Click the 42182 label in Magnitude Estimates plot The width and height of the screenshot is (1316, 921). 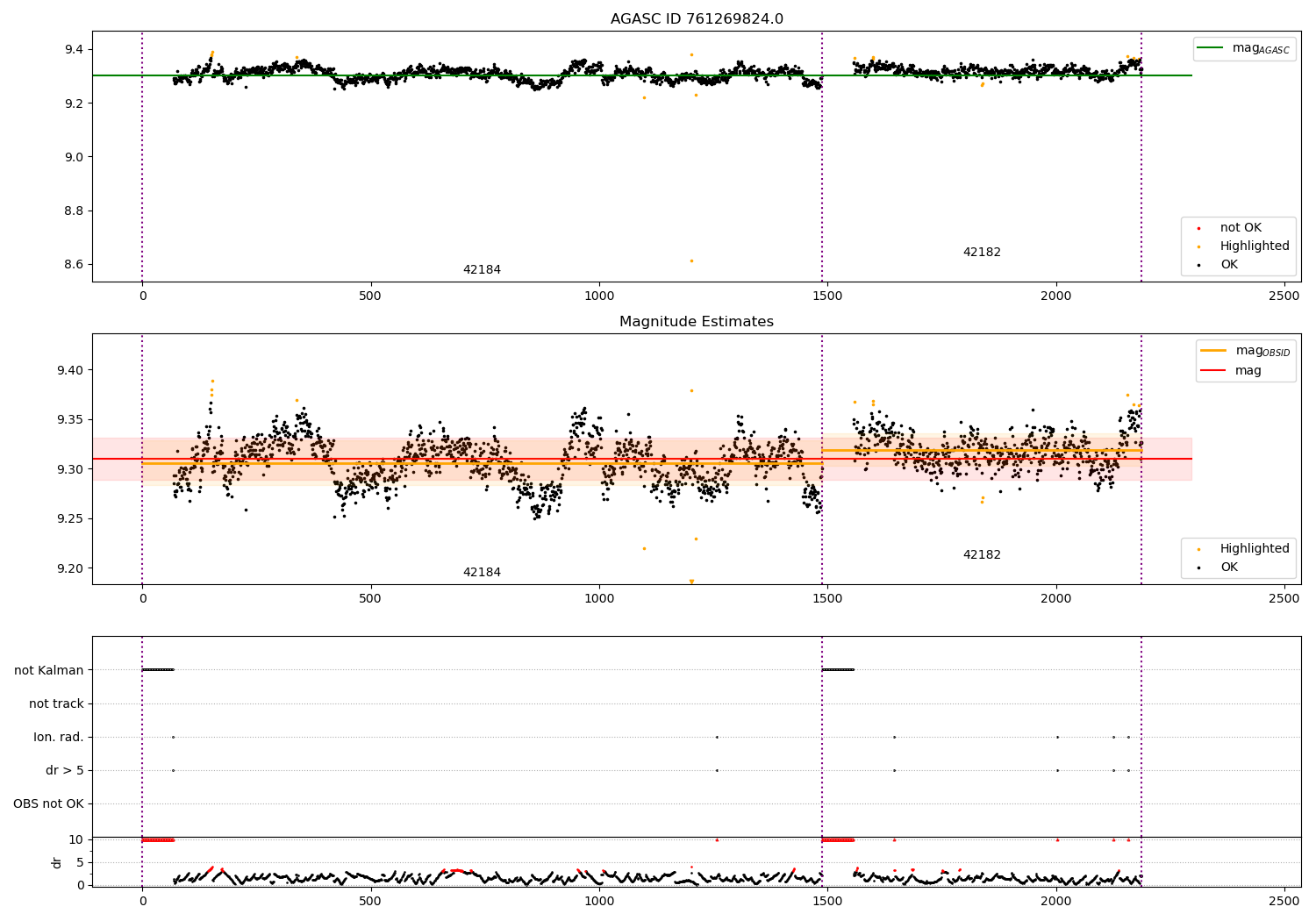[982, 555]
